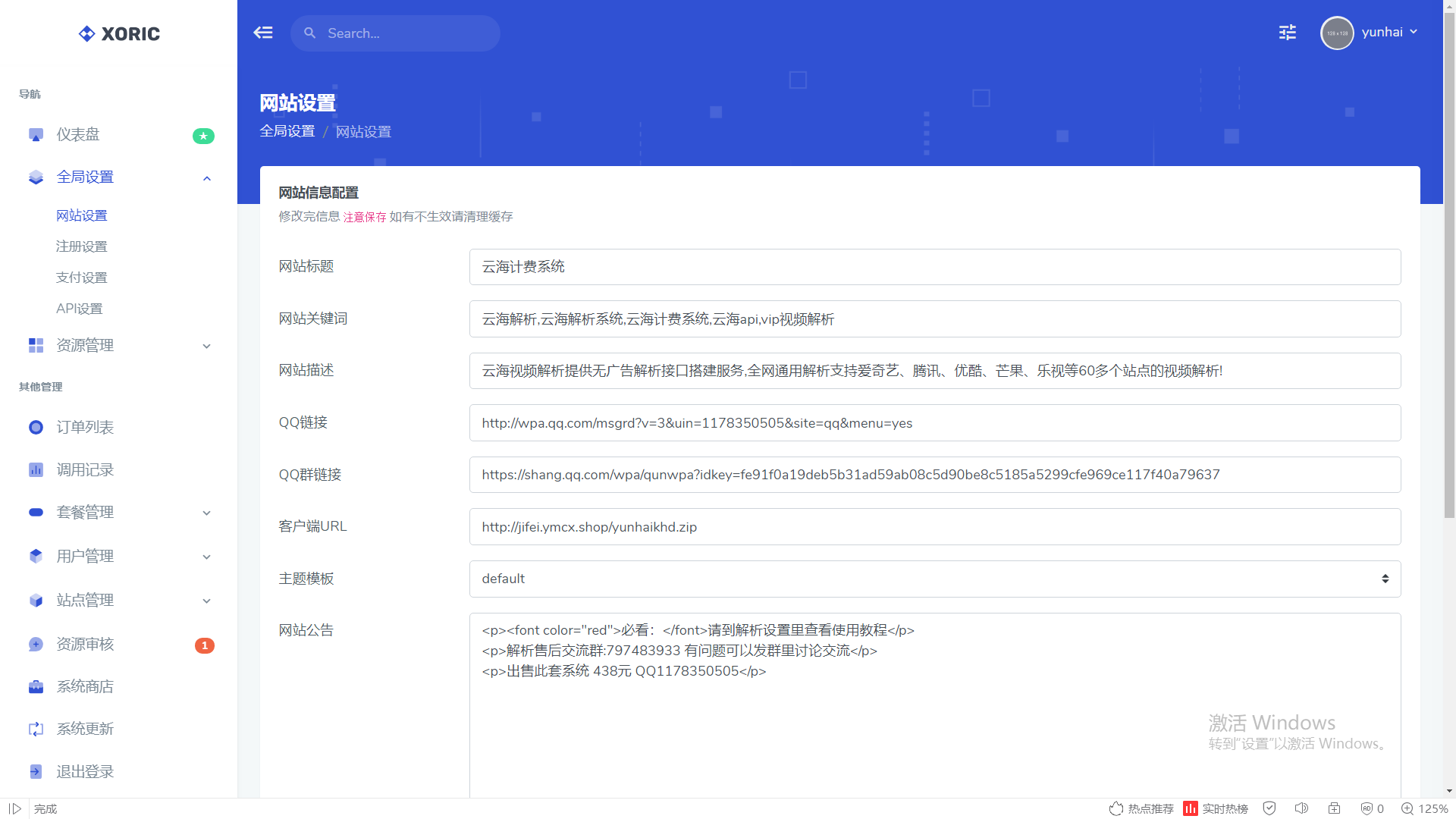This screenshot has width=1456, height=819.
Task: Click the 注意保存 red notice text
Action: click(365, 217)
